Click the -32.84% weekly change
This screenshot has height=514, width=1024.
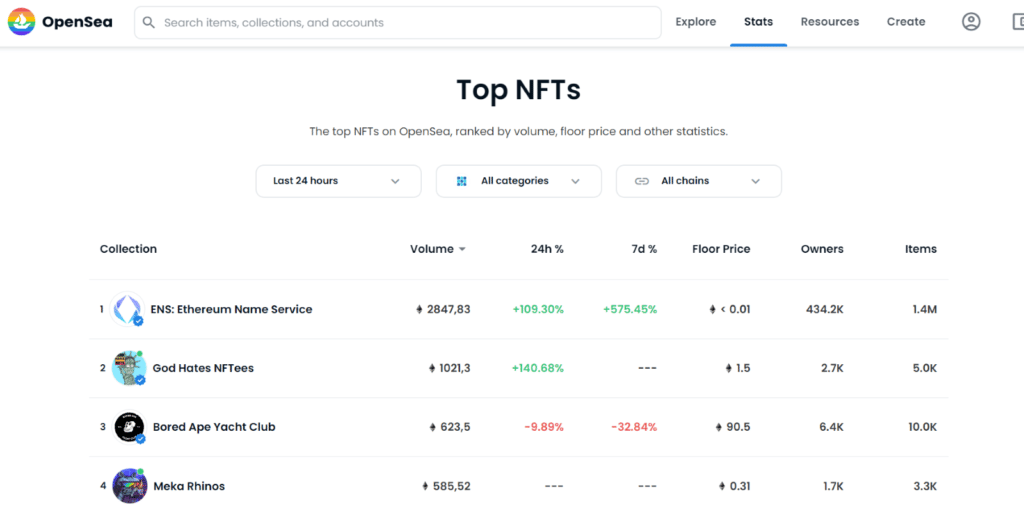[634, 426]
